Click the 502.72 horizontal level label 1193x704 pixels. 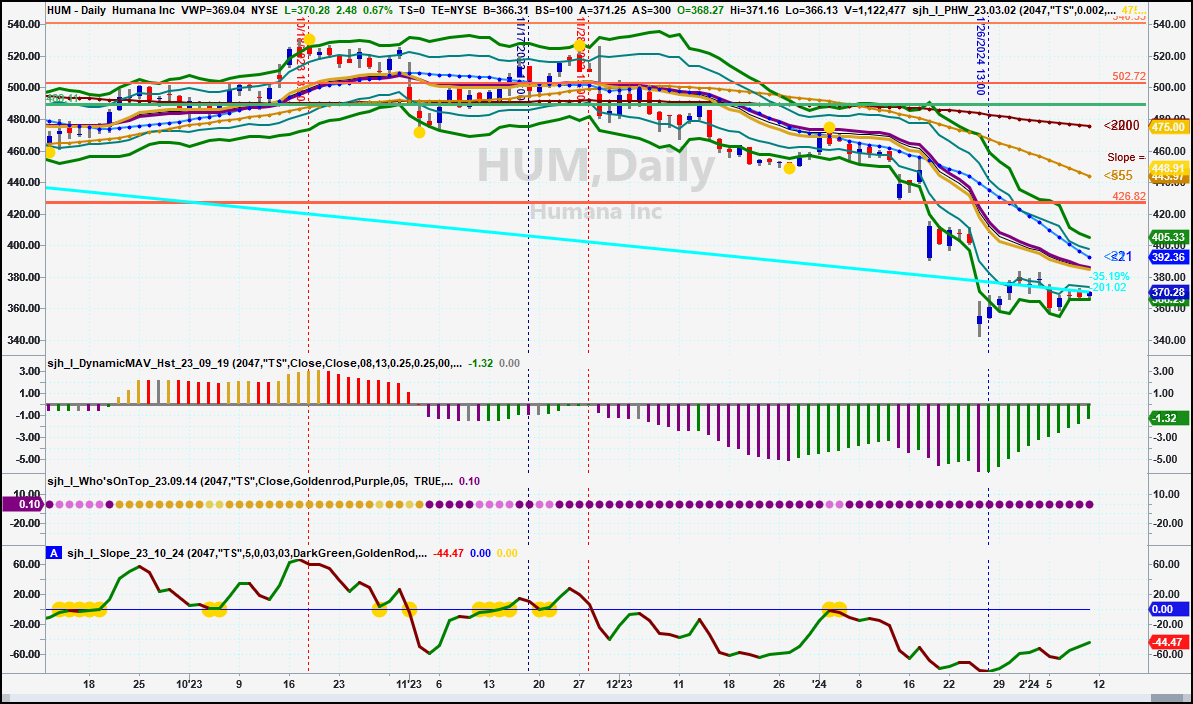coord(1128,76)
